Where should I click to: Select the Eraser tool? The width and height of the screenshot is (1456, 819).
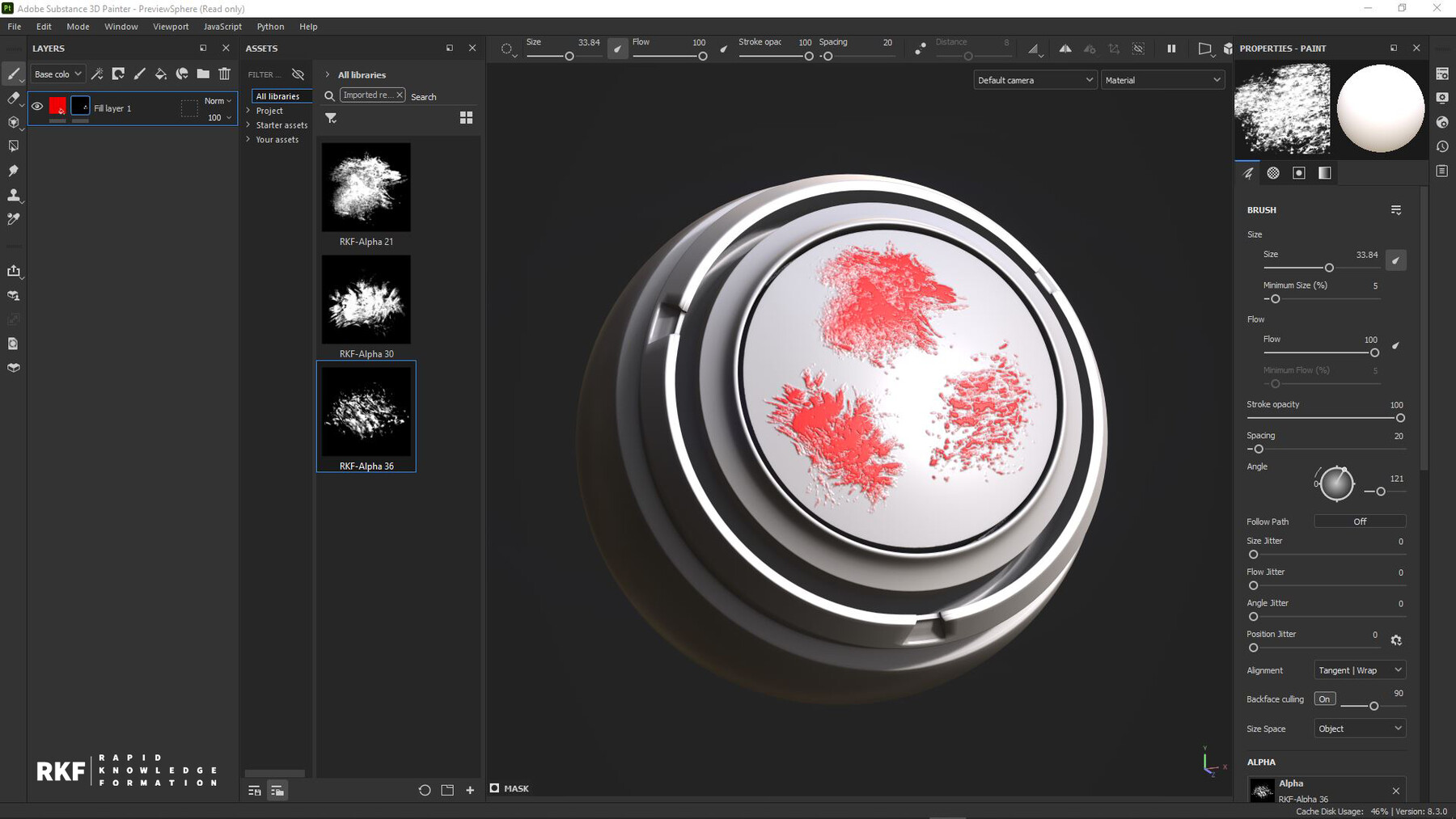(13, 98)
